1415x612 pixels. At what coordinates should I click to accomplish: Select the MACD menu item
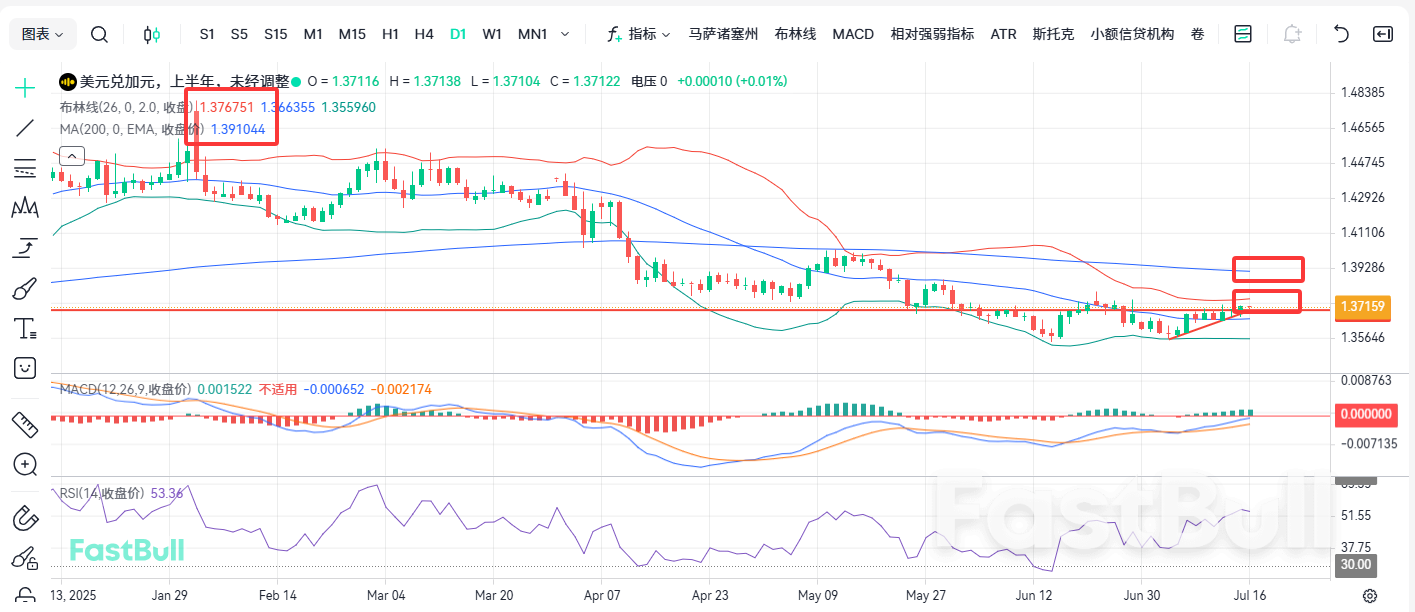click(853, 33)
